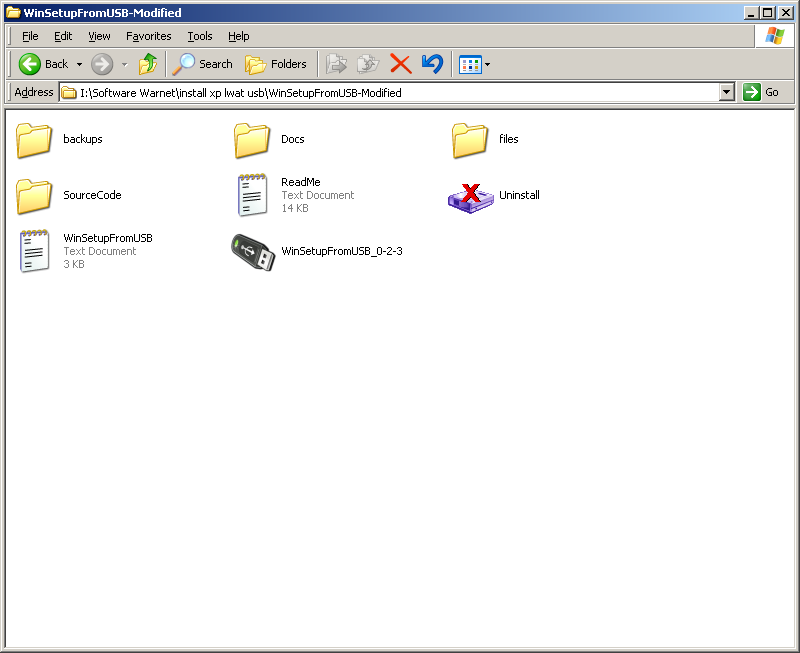The image size is (800, 653).
Task: Click the "WinSetupFromUSB_0-2-3" file name label
Action: (342, 251)
